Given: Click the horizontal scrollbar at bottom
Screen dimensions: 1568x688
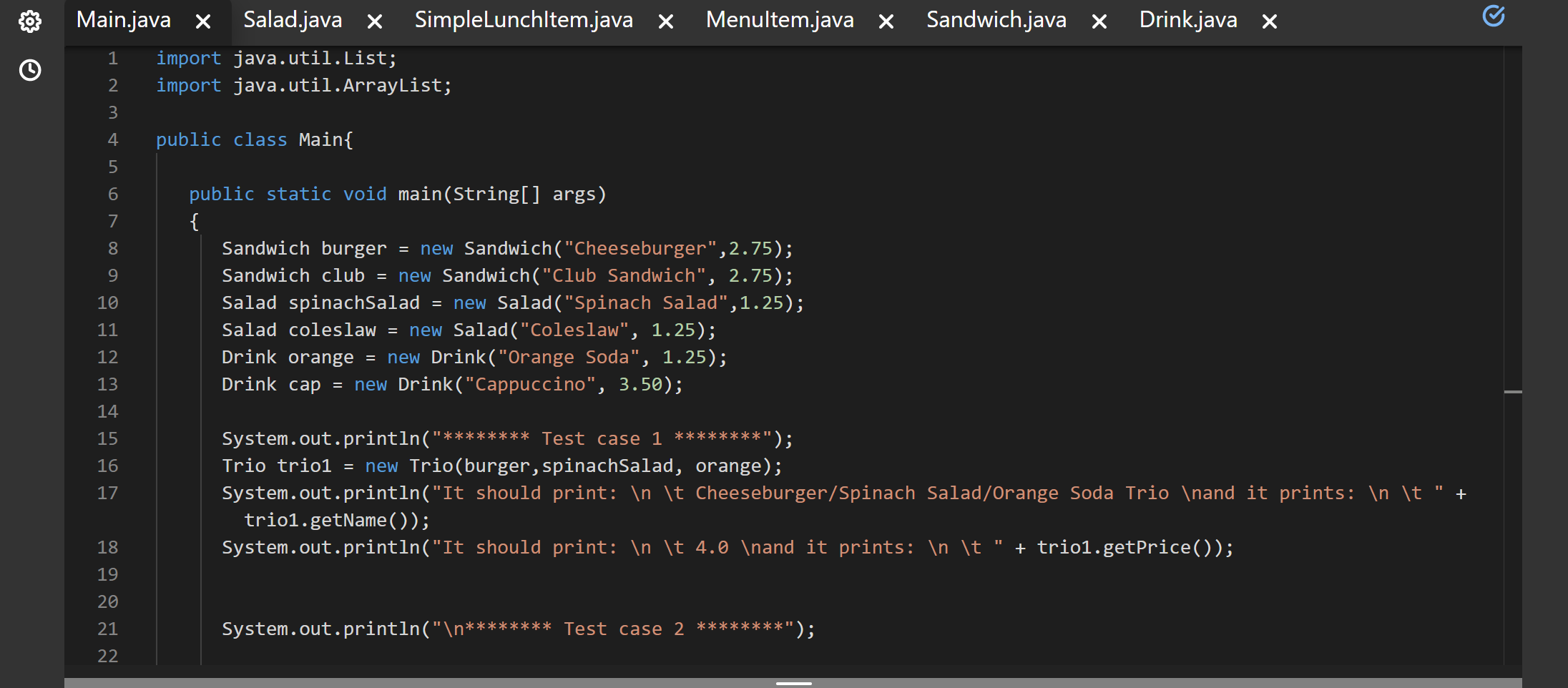Looking at the screenshot, I should 794,682.
